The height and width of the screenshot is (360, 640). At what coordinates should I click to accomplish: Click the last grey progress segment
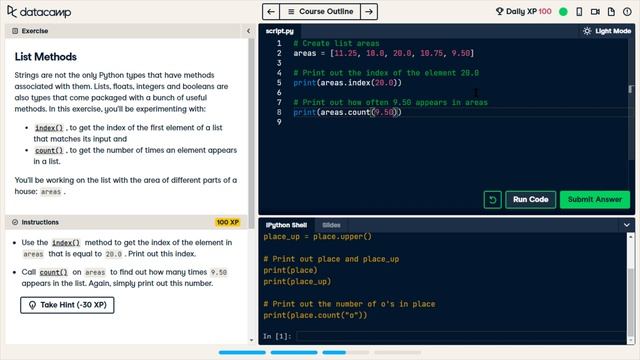[x=398, y=352]
